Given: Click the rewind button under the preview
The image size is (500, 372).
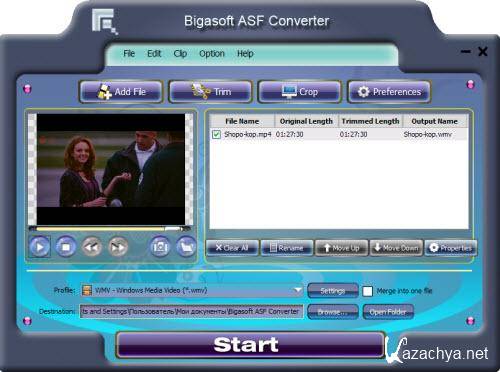Looking at the screenshot, I should tap(92, 247).
